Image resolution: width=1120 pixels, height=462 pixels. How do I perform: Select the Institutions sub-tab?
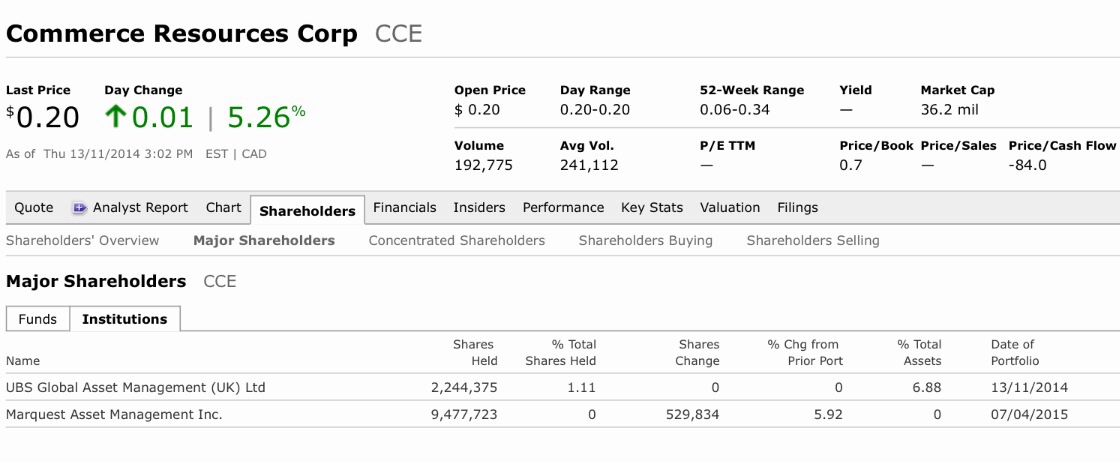pyautogui.click(x=124, y=320)
